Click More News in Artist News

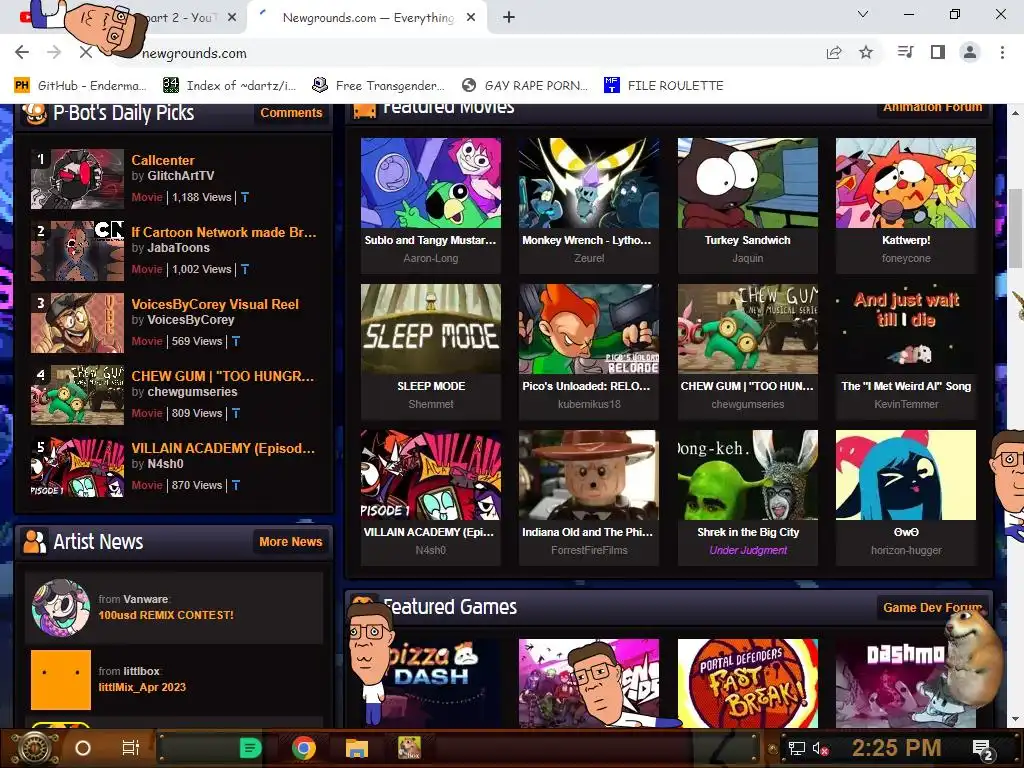(x=291, y=541)
